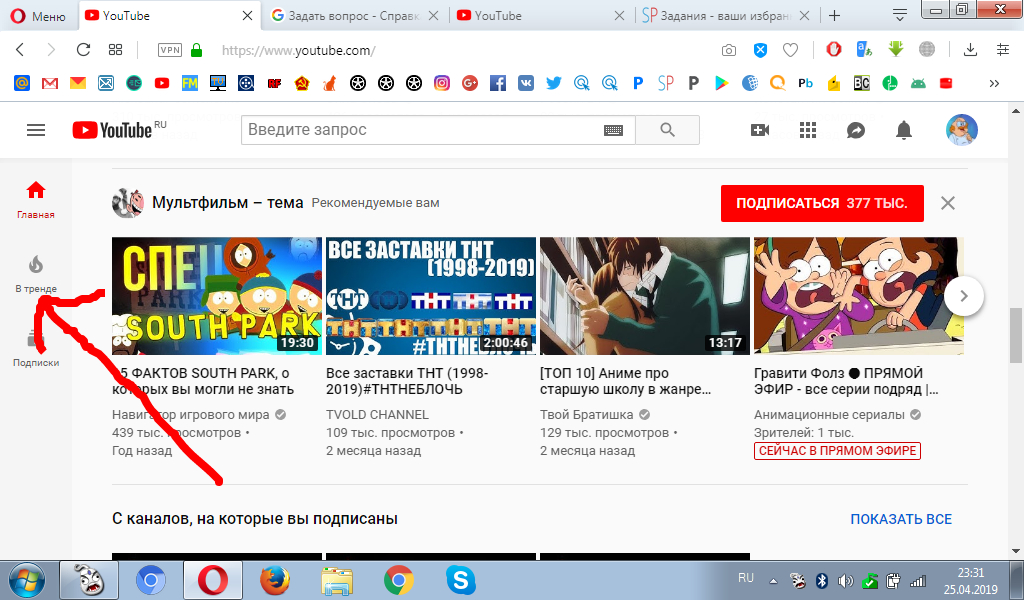Open the volume speaker tray icon
This screenshot has width=1024, height=600.
[845, 580]
